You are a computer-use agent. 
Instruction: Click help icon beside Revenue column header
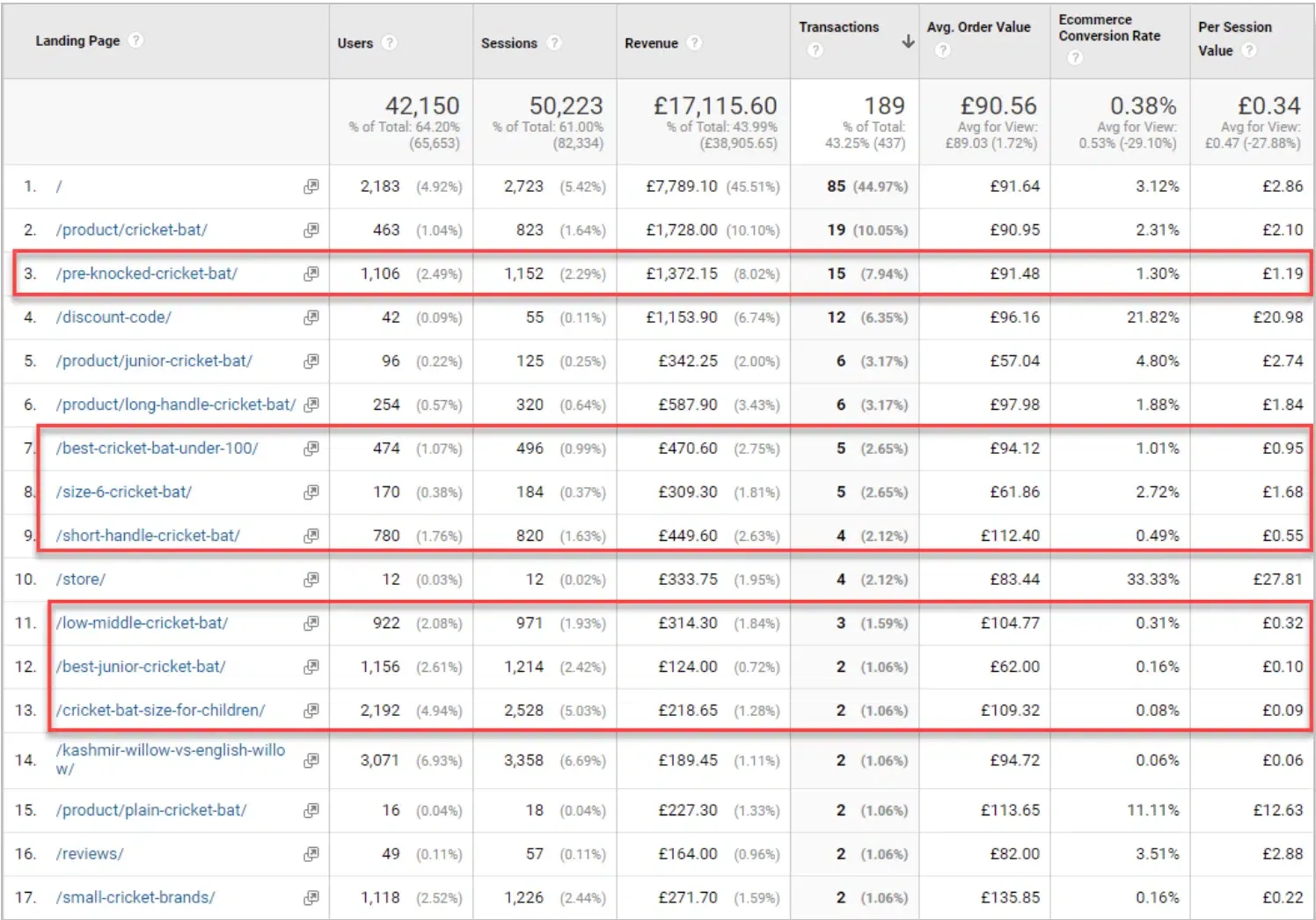(694, 42)
